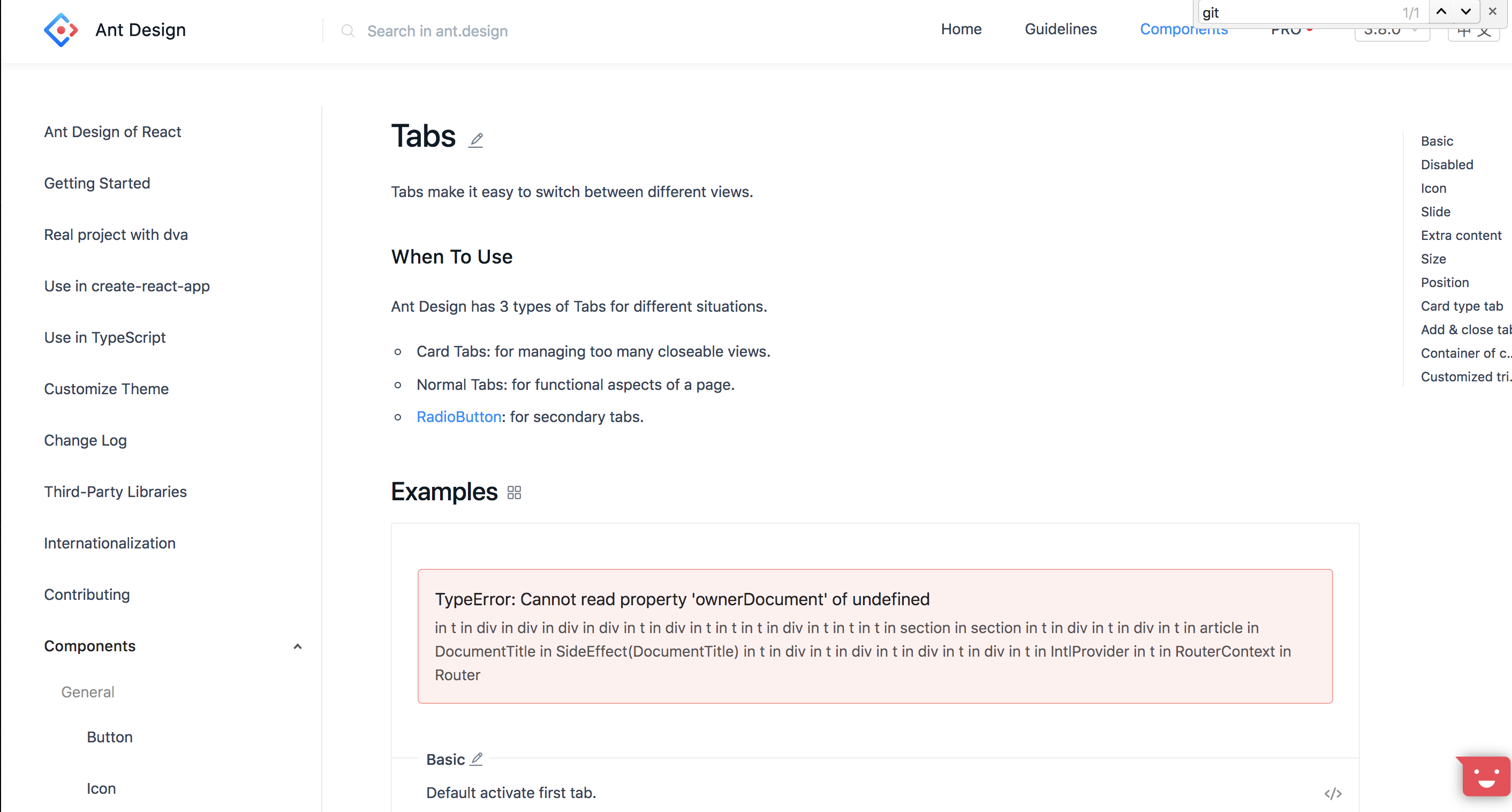Click the pencil edit icon beside Basic heading
The image size is (1512, 812).
(x=476, y=758)
